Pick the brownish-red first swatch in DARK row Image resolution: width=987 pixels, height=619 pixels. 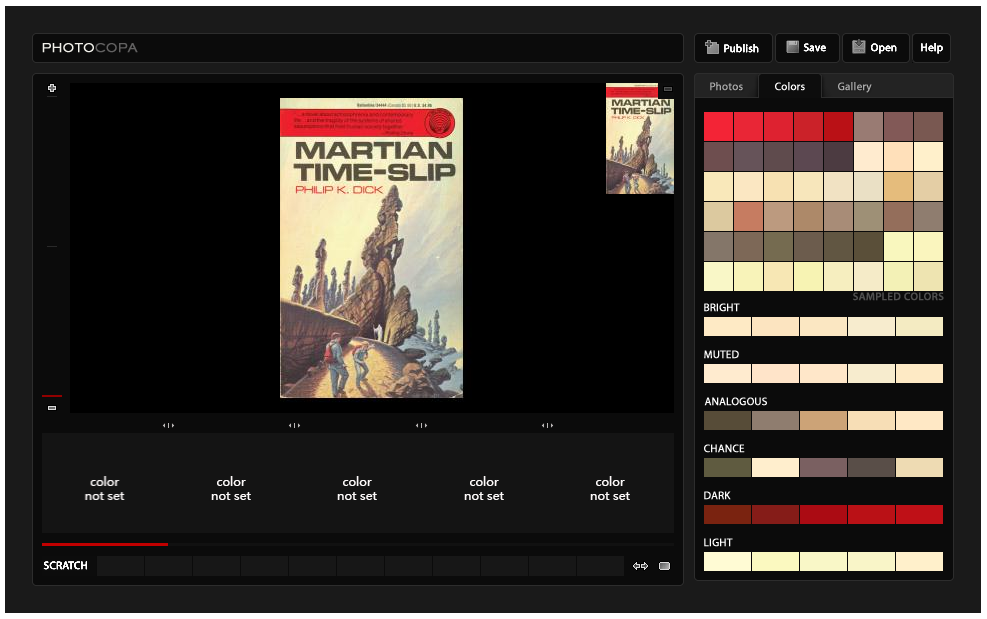(727, 514)
